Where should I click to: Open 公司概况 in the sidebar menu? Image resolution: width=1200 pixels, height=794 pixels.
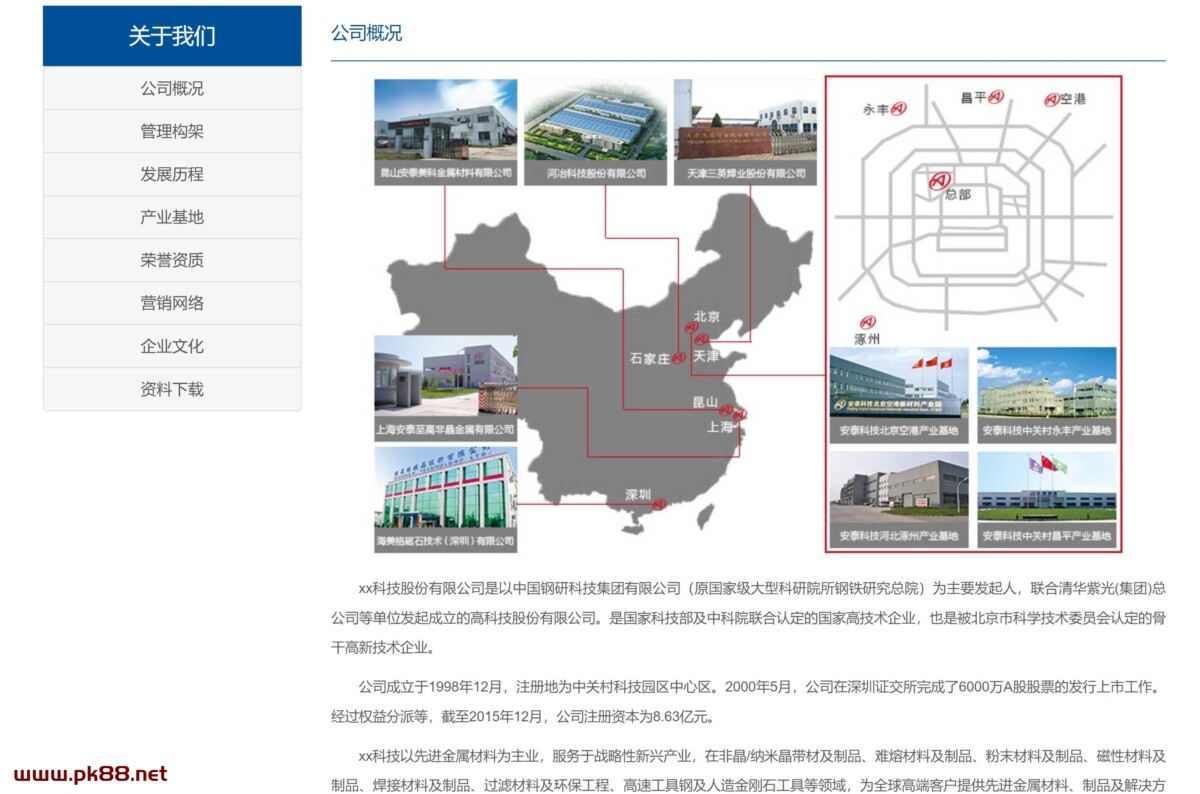172,88
